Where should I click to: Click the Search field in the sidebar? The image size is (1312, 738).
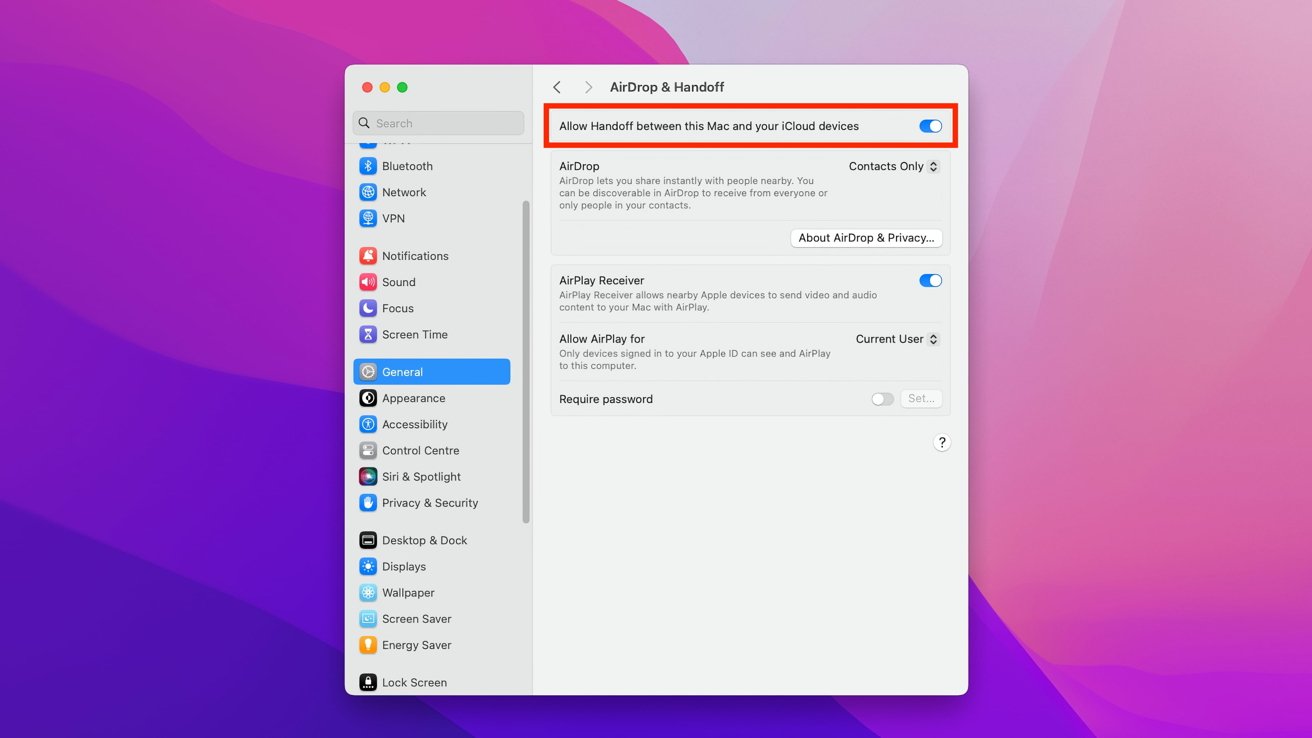[x=438, y=122]
